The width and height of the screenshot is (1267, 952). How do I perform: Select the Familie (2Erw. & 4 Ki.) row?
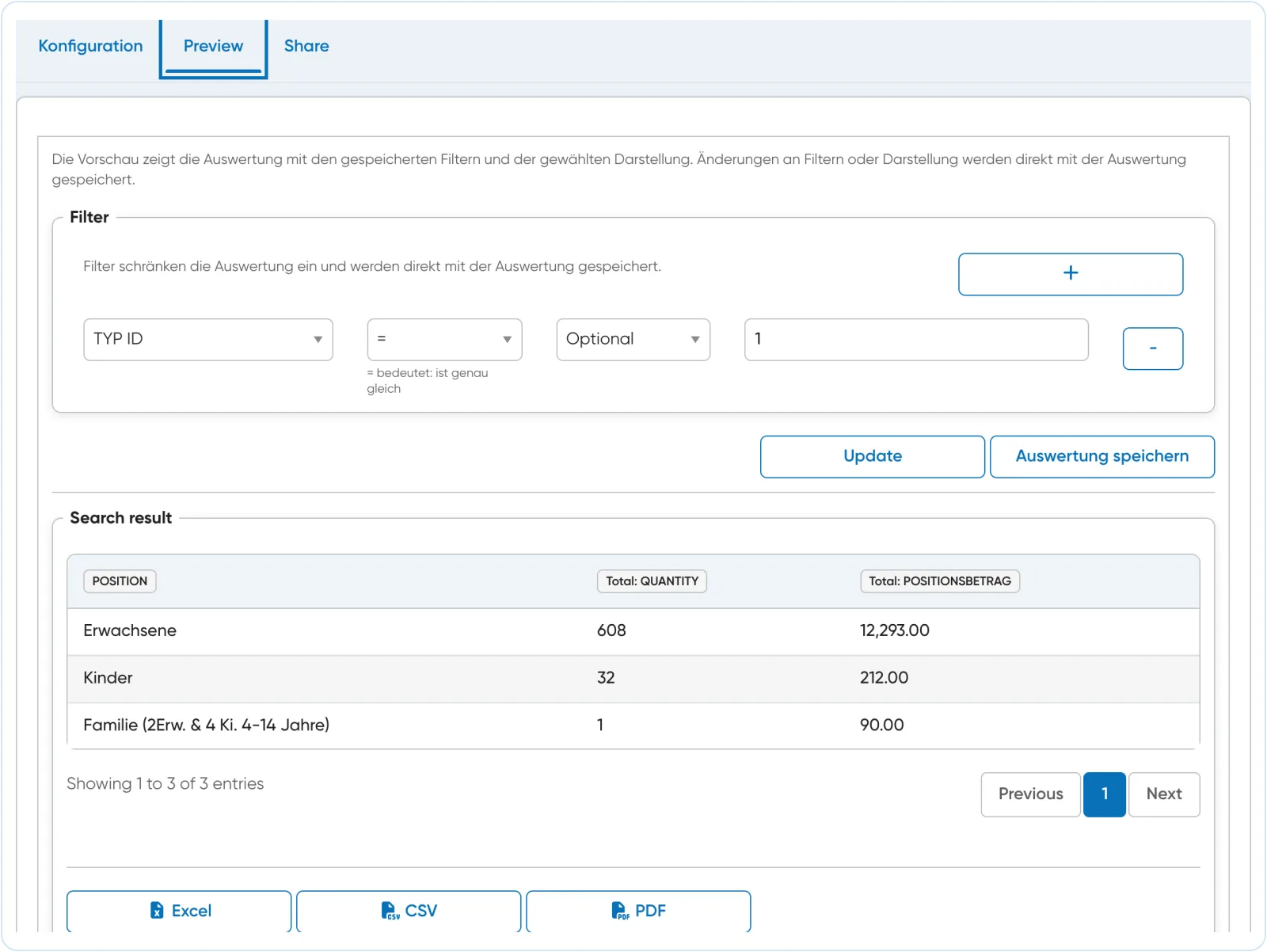(633, 725)
